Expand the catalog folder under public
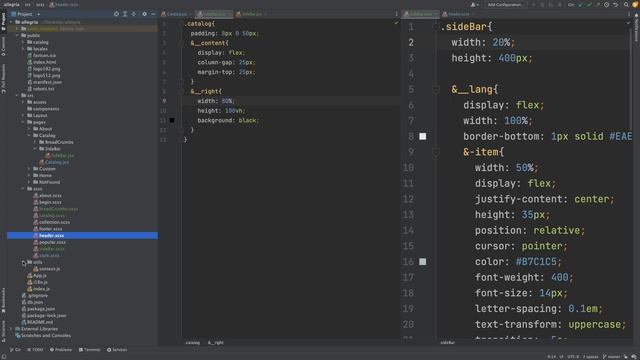Image resolution: width=640 pixels, height=360 pixels. (23, 42)
